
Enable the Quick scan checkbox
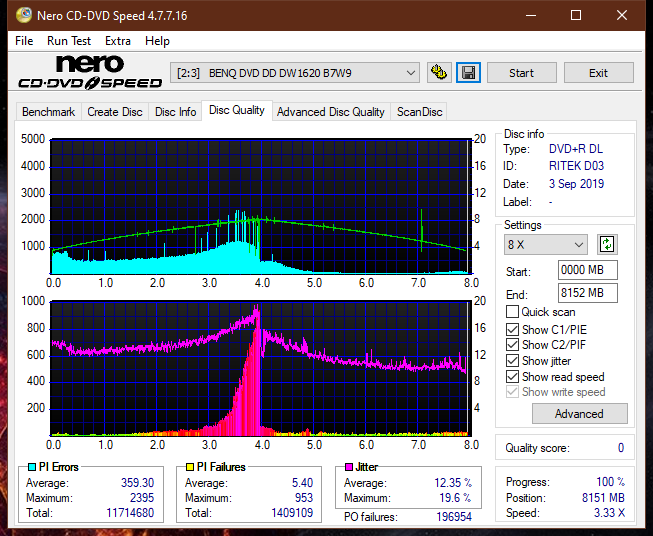(x=512, y=312)
